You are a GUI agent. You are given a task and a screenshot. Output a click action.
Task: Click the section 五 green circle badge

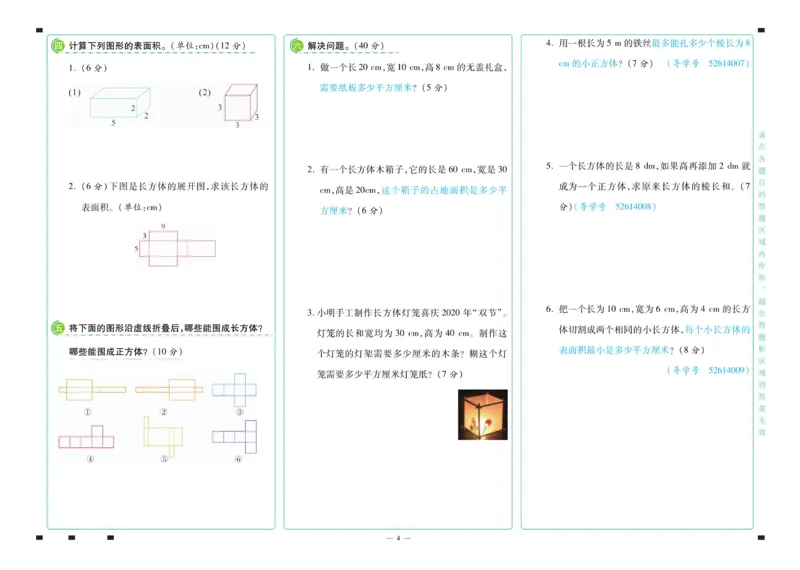click(x=58, y=328)
